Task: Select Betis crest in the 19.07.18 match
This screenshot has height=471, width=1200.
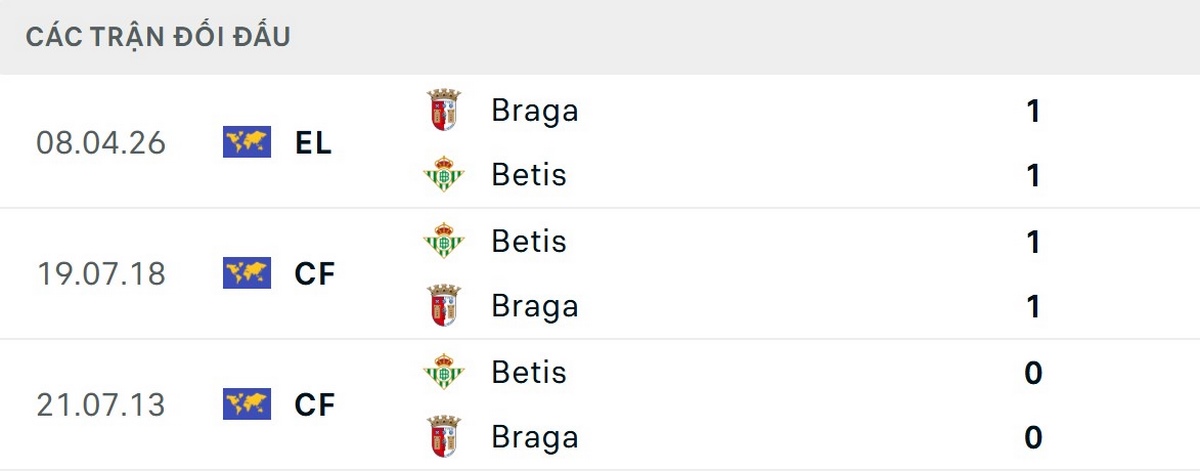Action: coord(443,241)
